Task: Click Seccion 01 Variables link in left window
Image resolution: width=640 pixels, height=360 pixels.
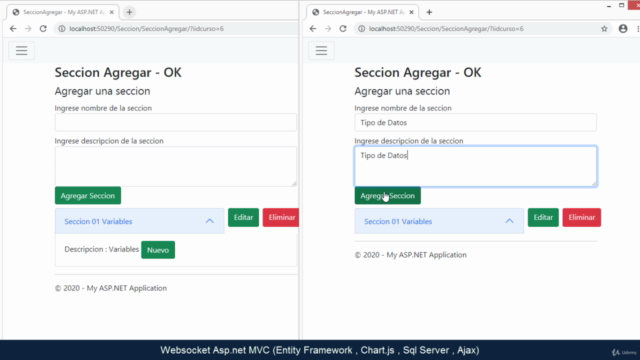Action: click(98, 221)
